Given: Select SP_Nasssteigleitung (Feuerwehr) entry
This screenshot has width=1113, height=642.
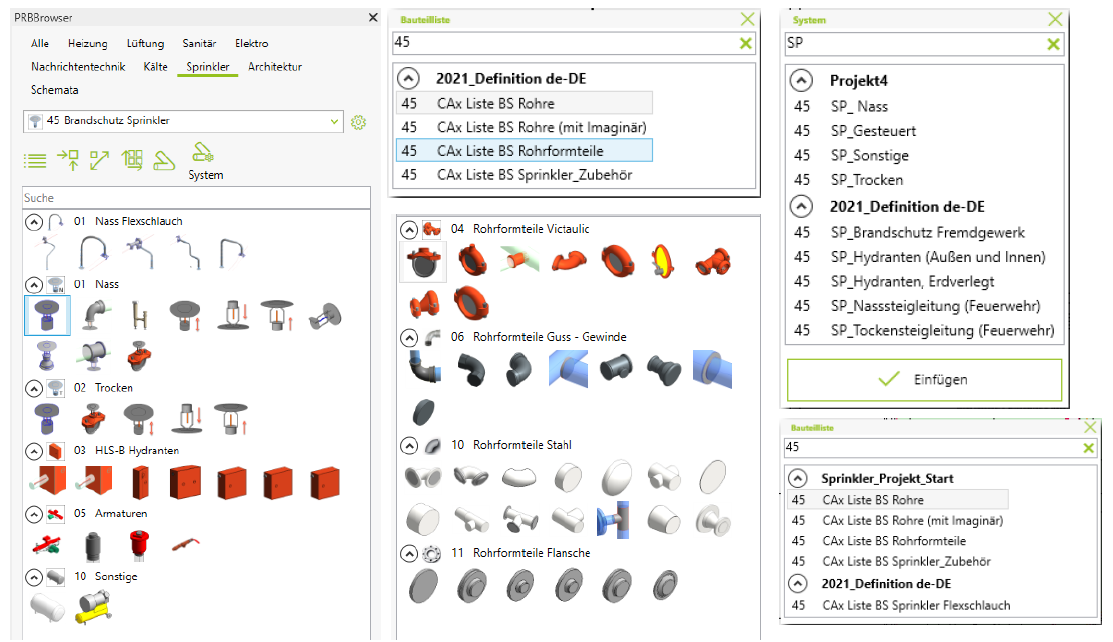Looking at the screenshot, I should click(x=936, y=306).
